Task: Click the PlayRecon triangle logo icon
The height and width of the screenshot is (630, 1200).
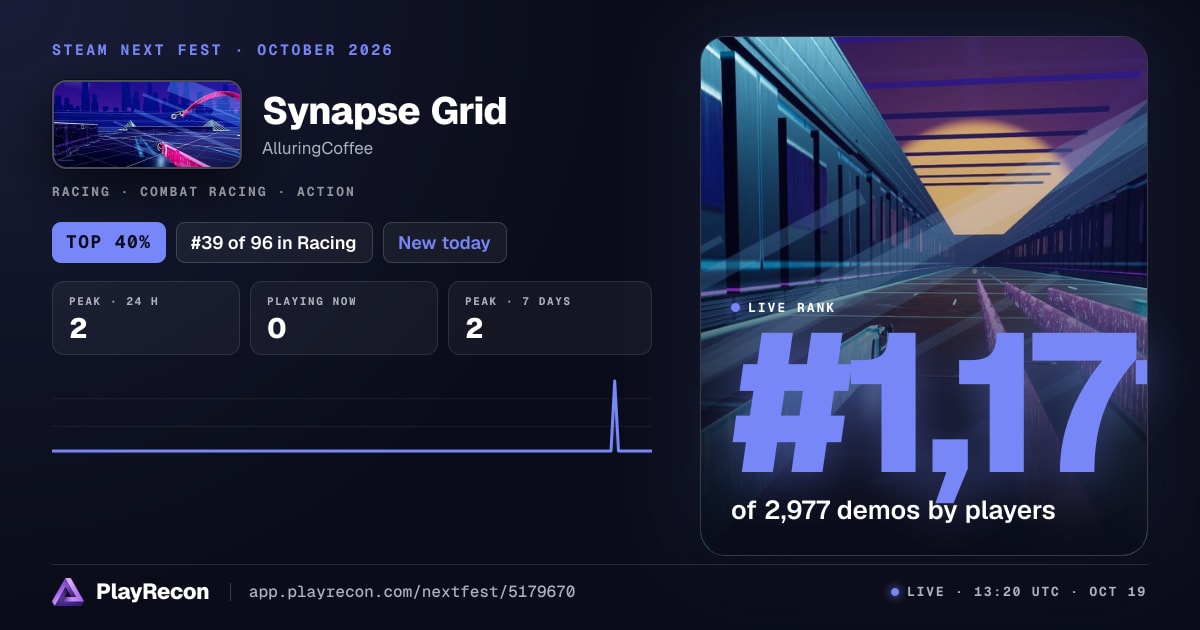Action: click(x=68, y=592)
